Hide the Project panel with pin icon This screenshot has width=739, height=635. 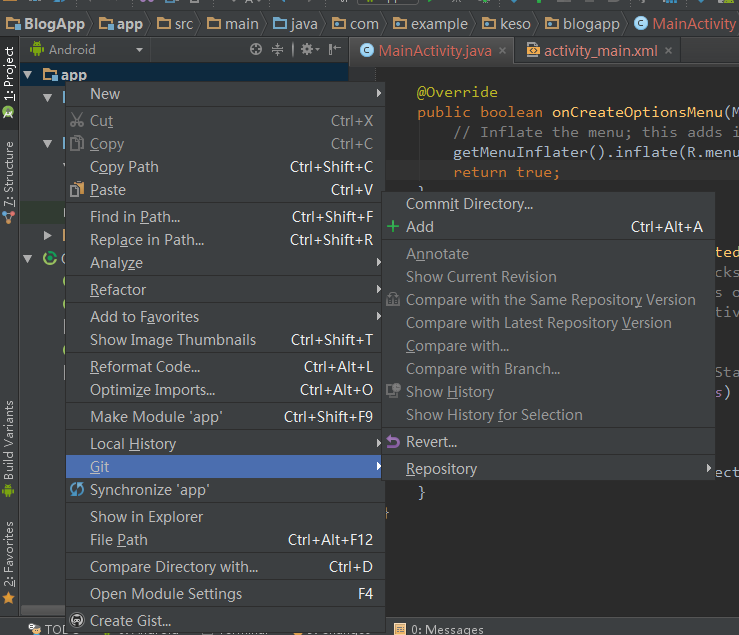click(336, 49)
